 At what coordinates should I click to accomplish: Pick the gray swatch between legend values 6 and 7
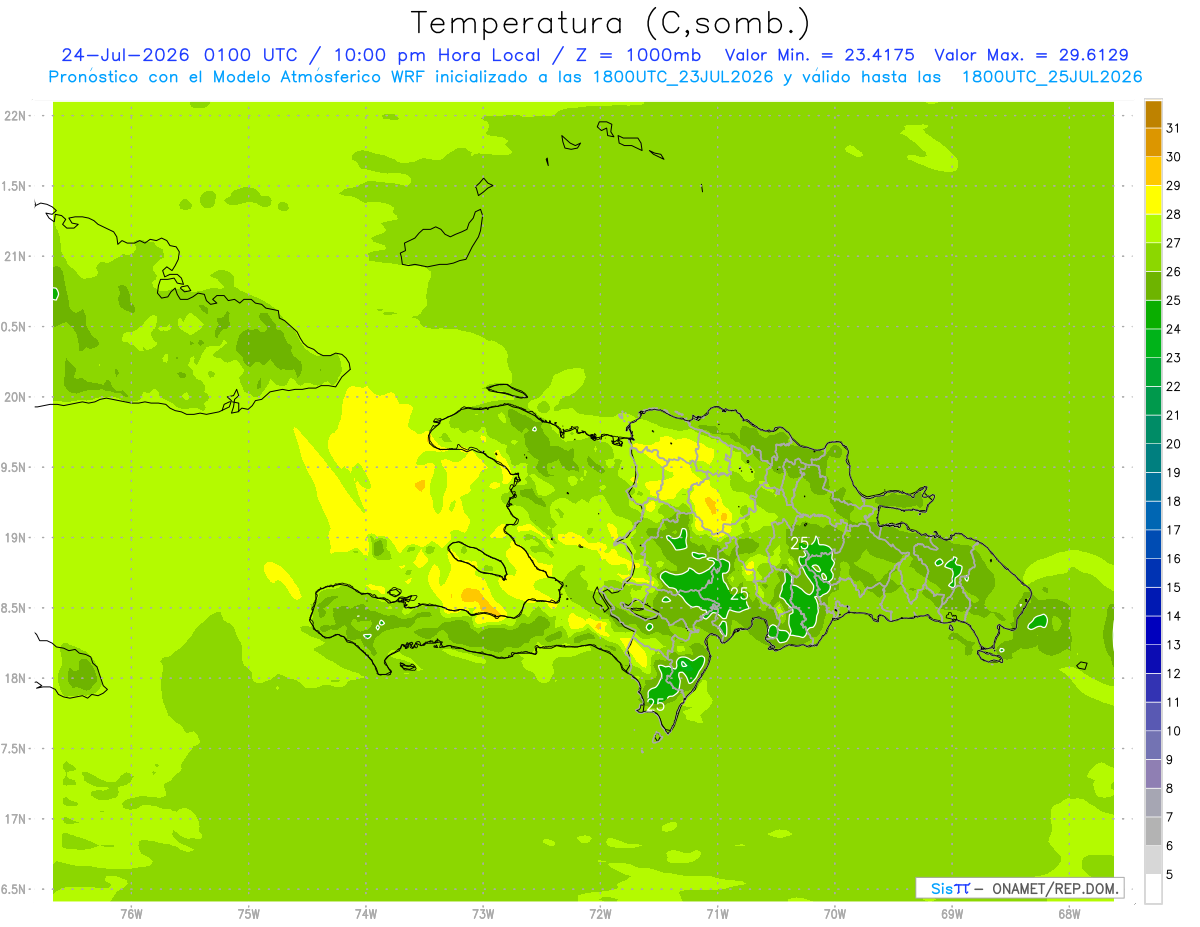[x=1153, y=832]
